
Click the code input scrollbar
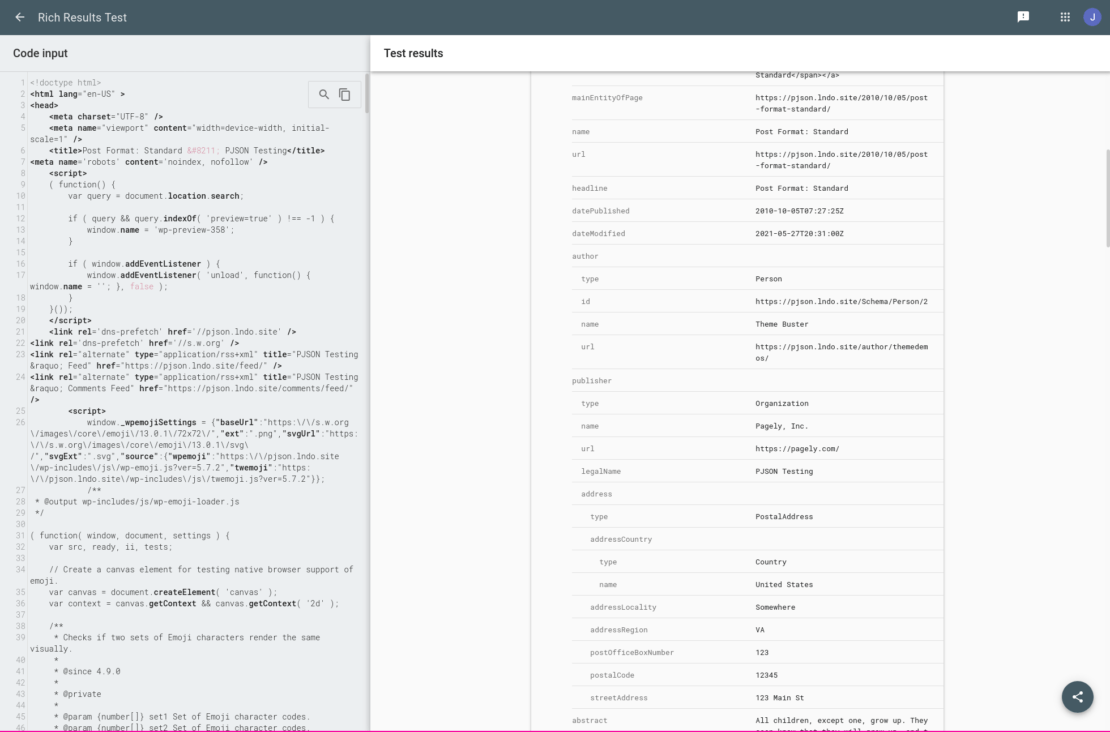tap(367, 93)
